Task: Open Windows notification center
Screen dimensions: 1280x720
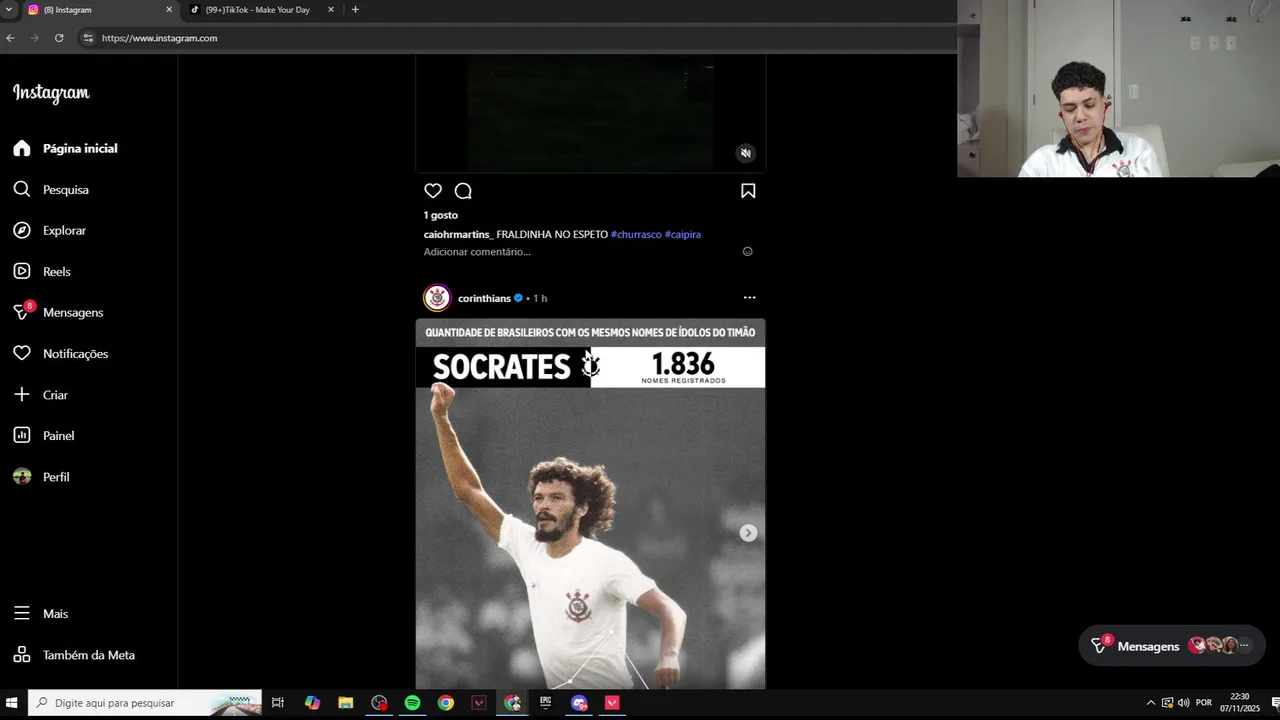Action: pyautogui.click(x=1274, y=703)
